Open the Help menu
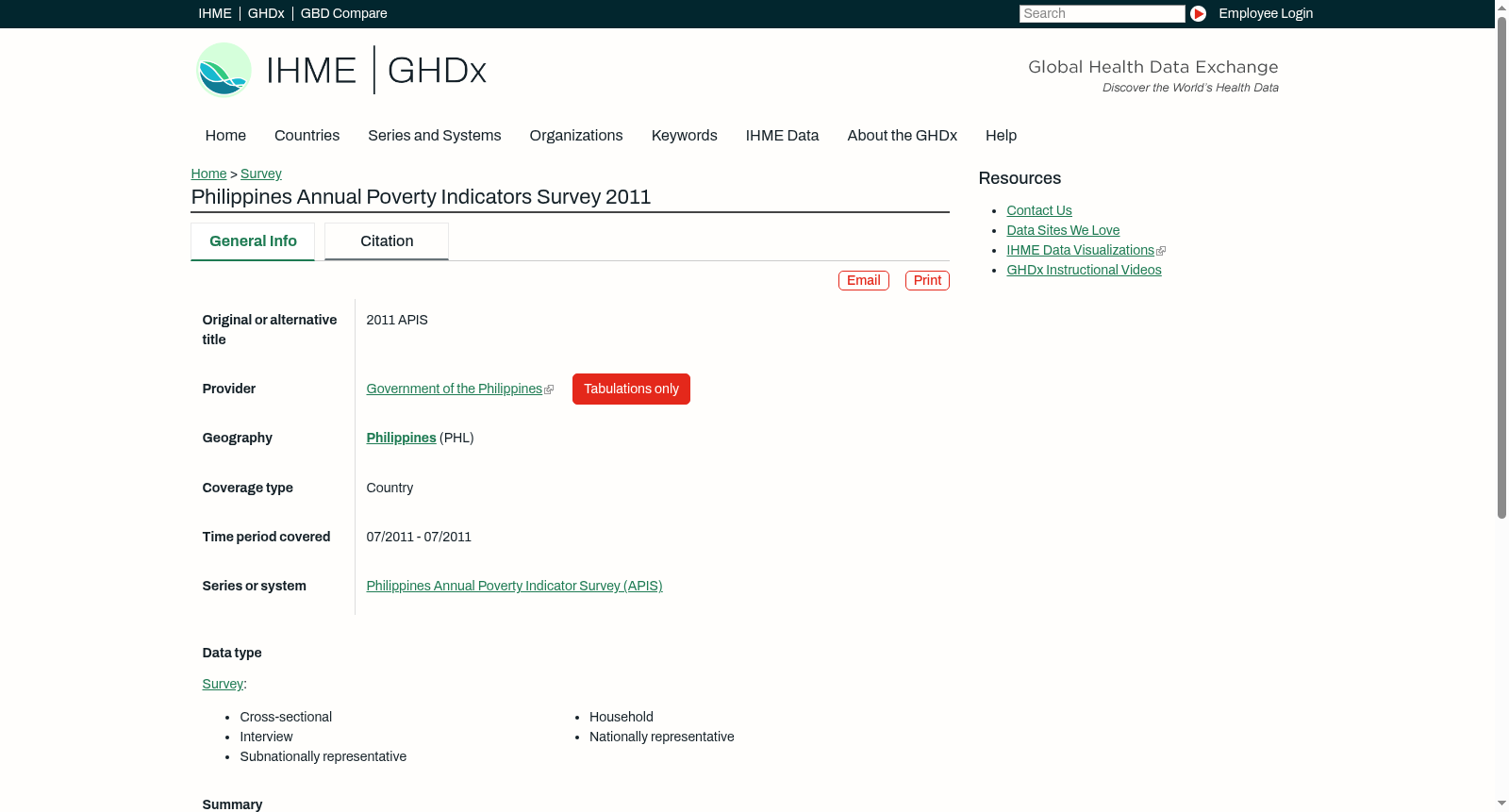Viewport: 1509px width, 812px height. (1001, 136)
